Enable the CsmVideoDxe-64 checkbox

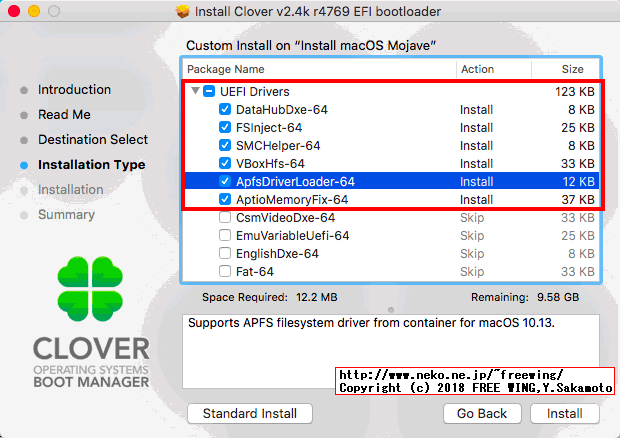[x=225, y=217]
